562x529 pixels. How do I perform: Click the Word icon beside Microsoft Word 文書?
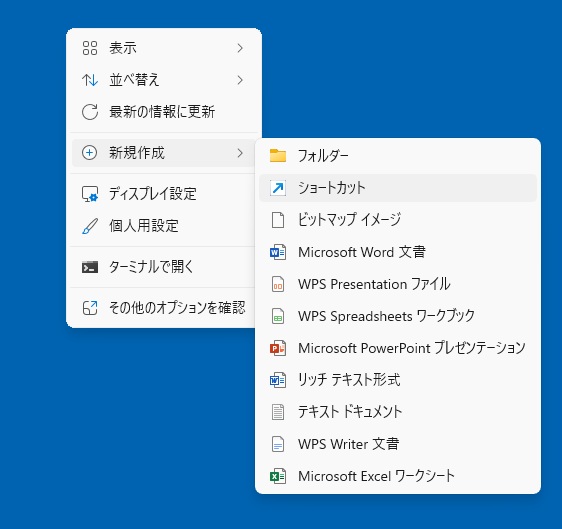278,252
